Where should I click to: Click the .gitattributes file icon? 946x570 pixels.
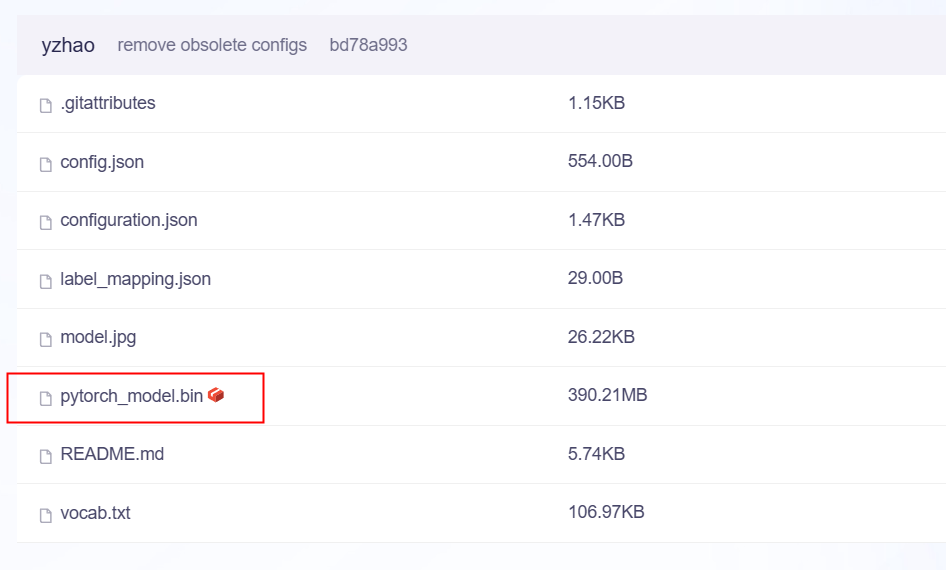[45, 105]
